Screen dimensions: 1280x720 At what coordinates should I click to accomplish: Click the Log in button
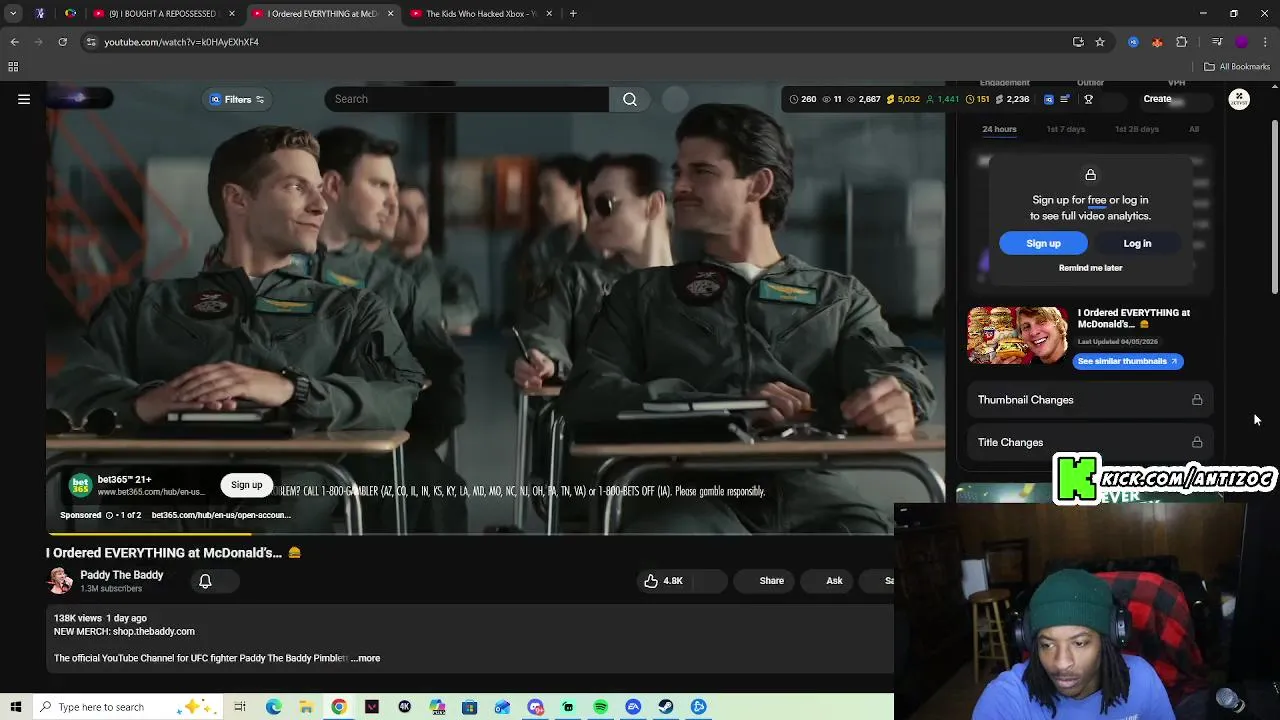1137,244
